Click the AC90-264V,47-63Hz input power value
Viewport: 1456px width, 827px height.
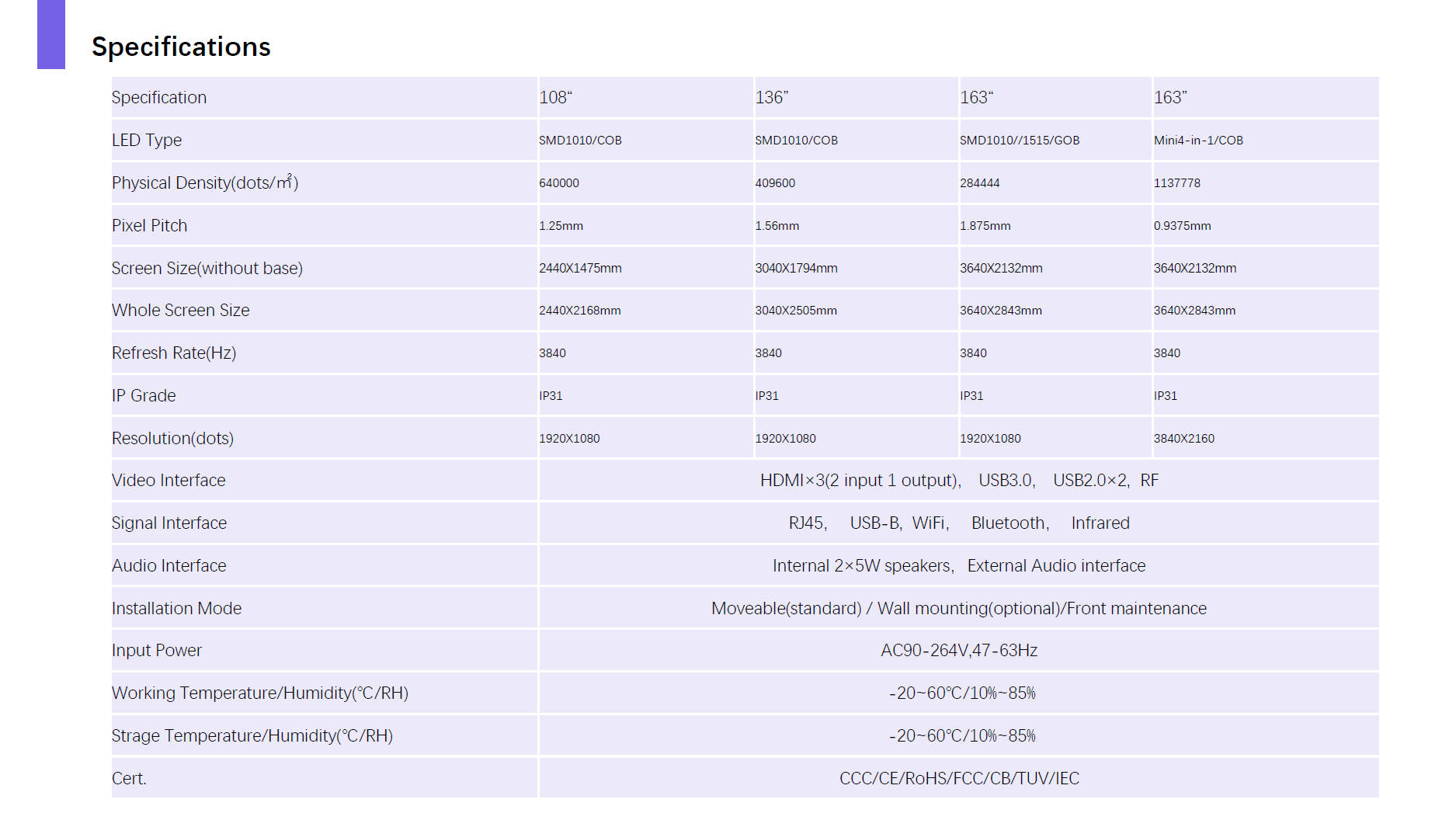coord(959,651)
